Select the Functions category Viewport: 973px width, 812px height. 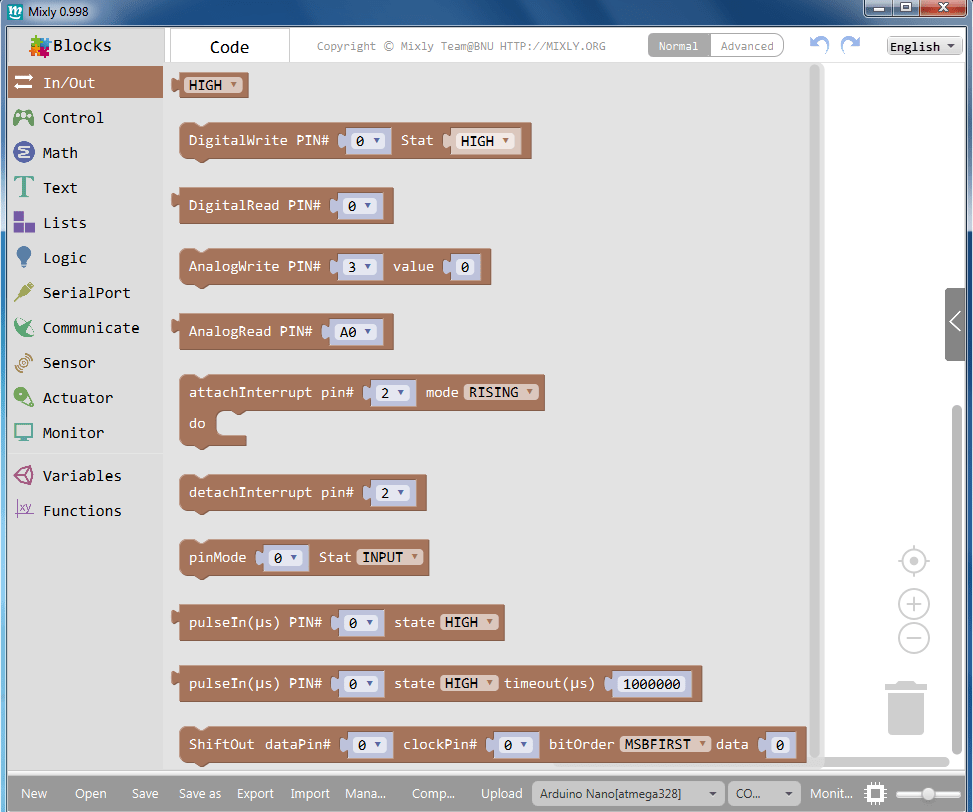[86, 510]
